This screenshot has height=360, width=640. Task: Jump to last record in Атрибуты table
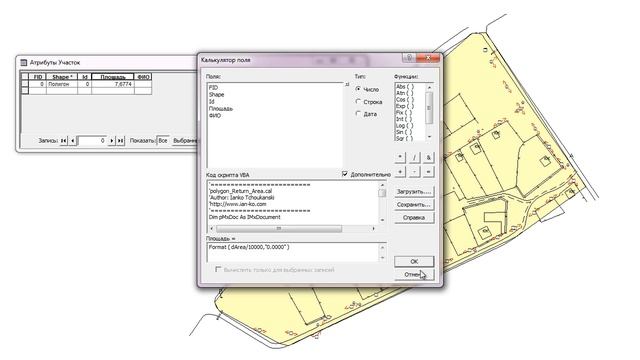click(x=120, y=140)
